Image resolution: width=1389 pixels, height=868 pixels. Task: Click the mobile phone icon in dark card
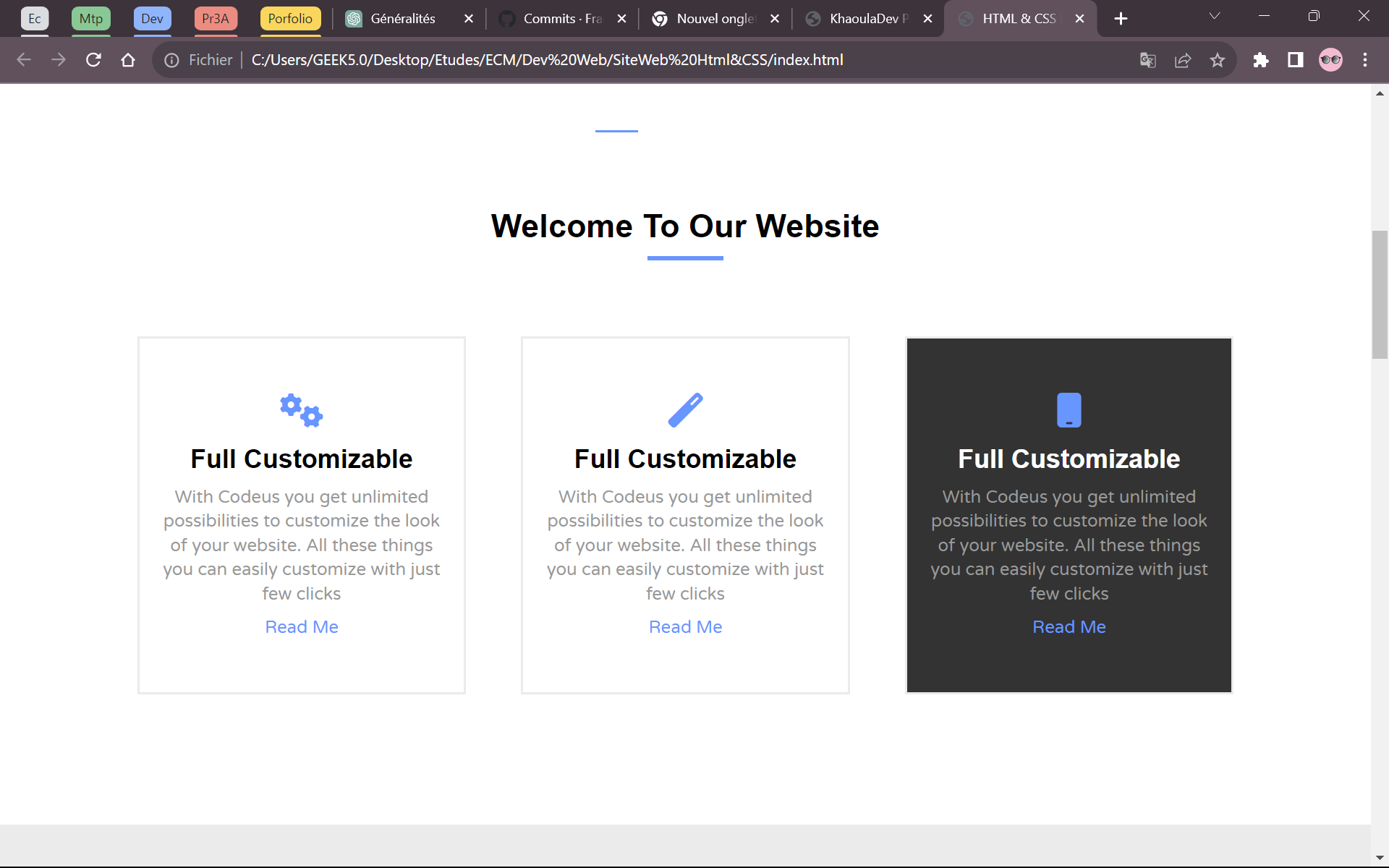[x=1069, y=410]
